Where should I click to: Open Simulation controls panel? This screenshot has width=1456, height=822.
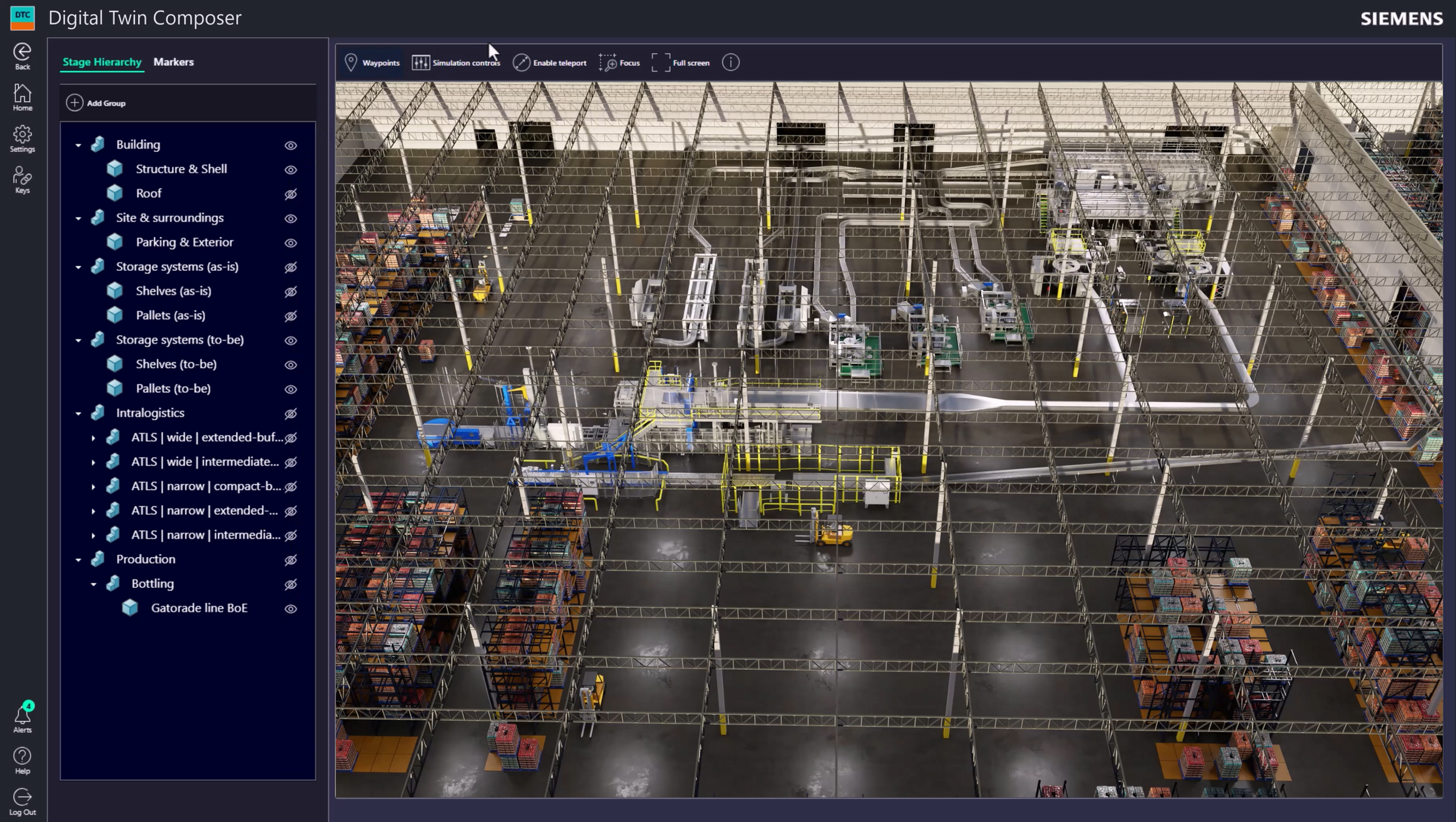(x=456, y=63)
